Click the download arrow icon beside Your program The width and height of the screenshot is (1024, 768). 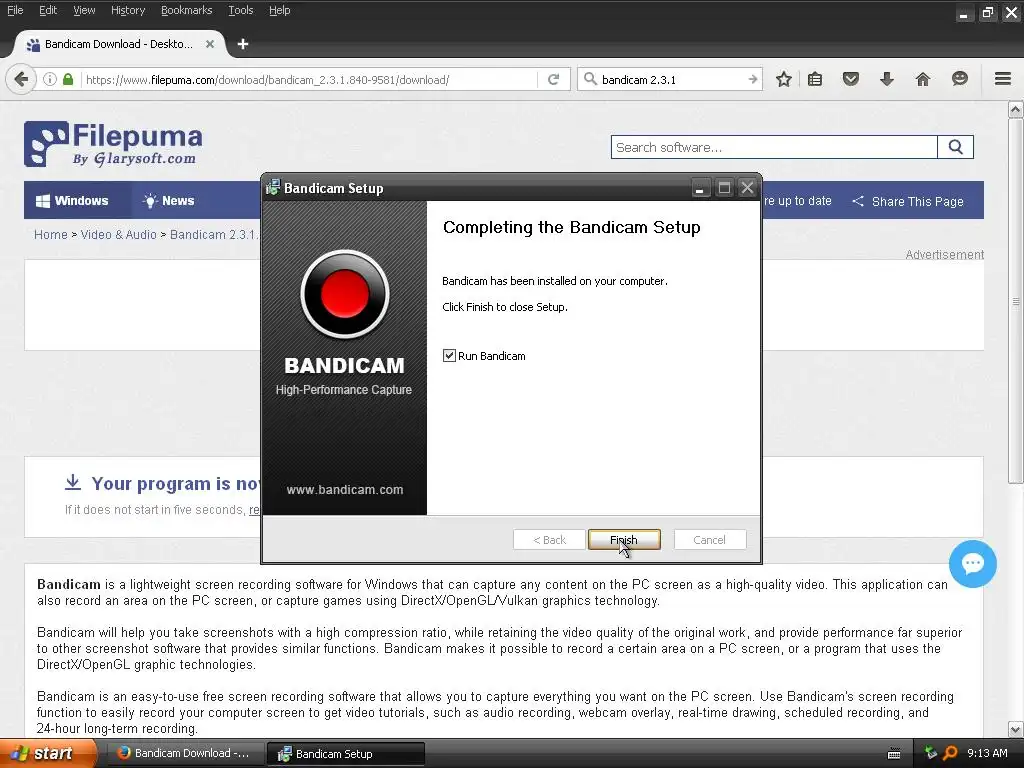click(72, 483)
